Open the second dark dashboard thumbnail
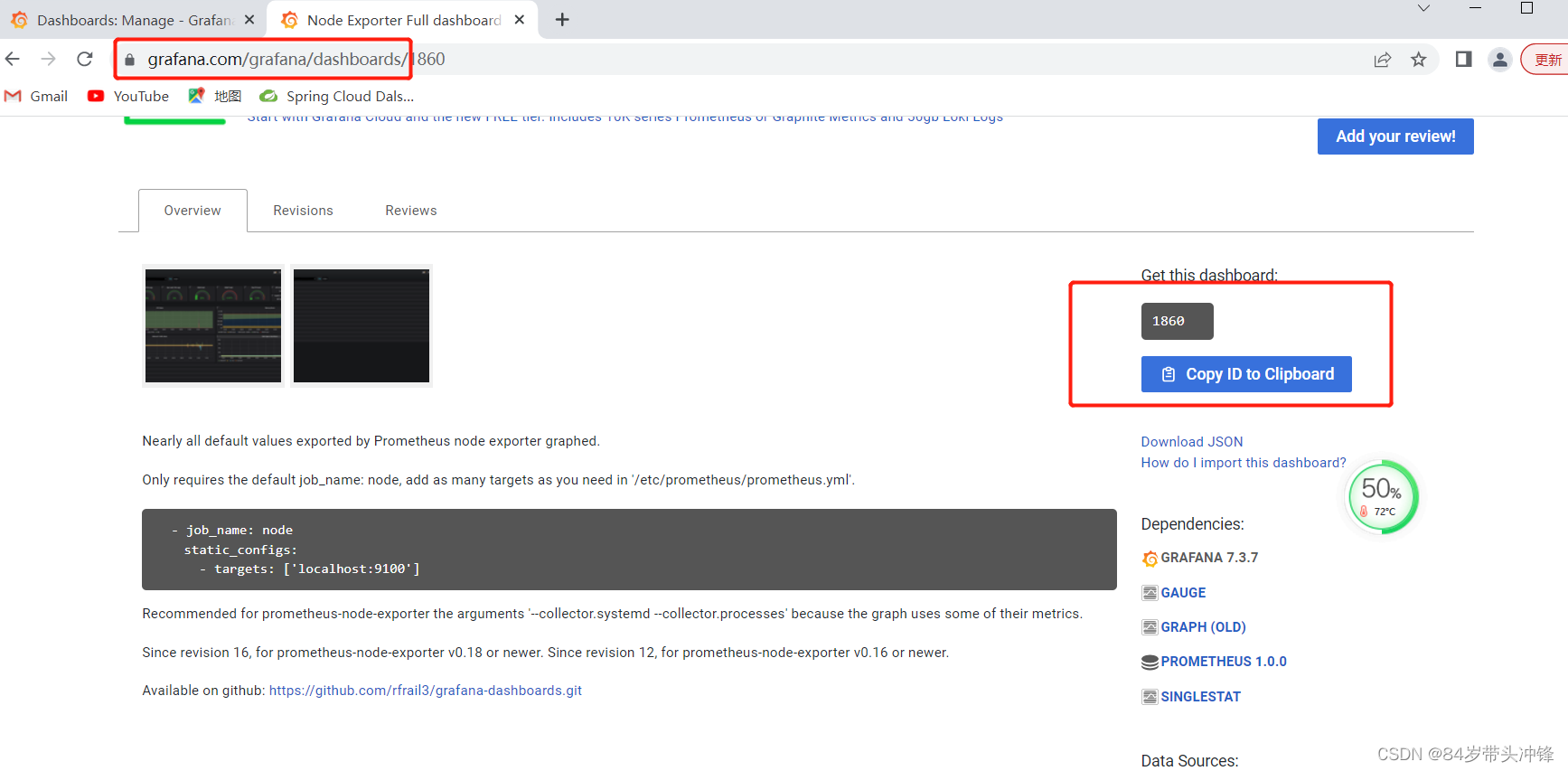This screenshot has width=1568, height=771. (361, 325)
